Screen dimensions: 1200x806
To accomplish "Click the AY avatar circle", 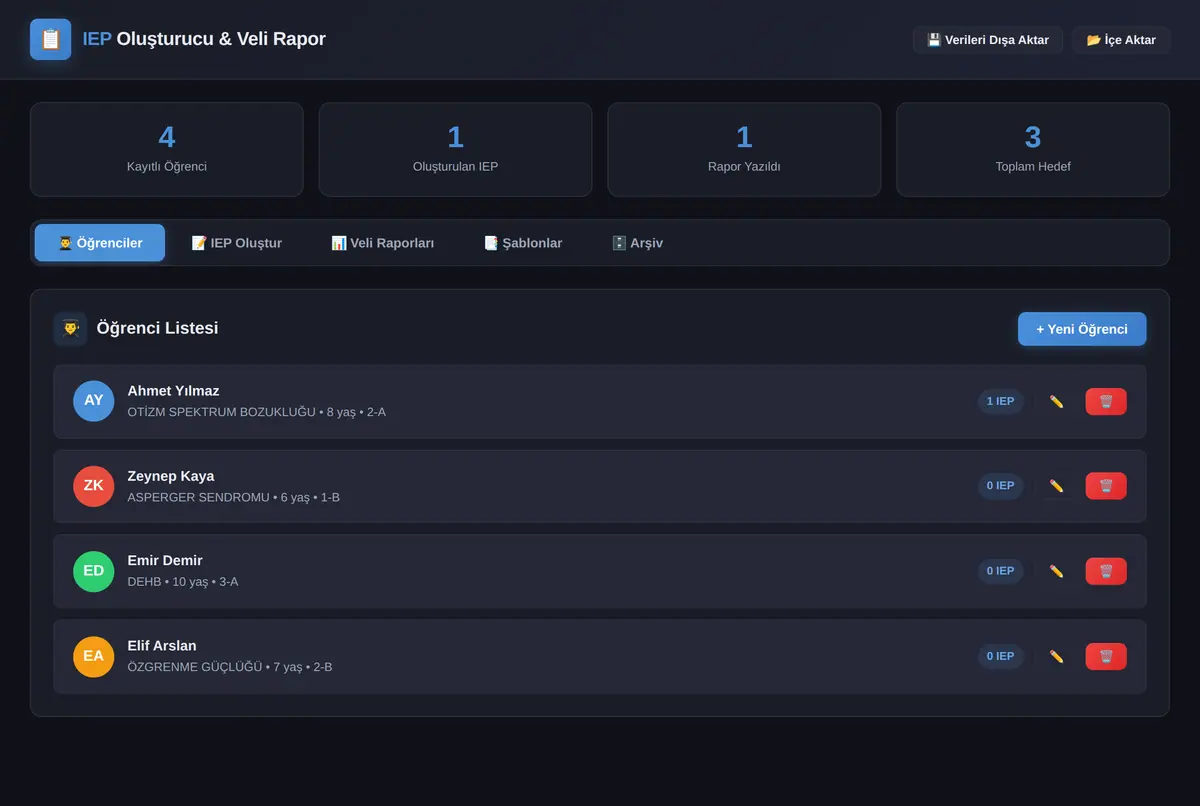I will point(94,401).
